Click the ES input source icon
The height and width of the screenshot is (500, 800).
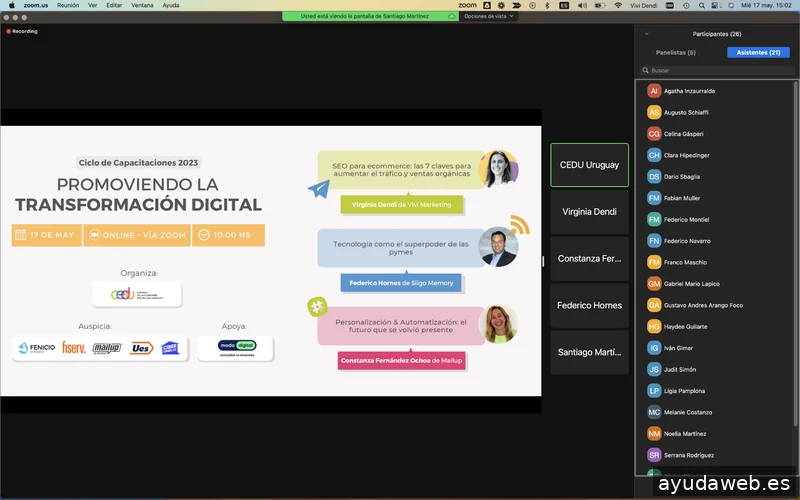click(x=564, y=5)
